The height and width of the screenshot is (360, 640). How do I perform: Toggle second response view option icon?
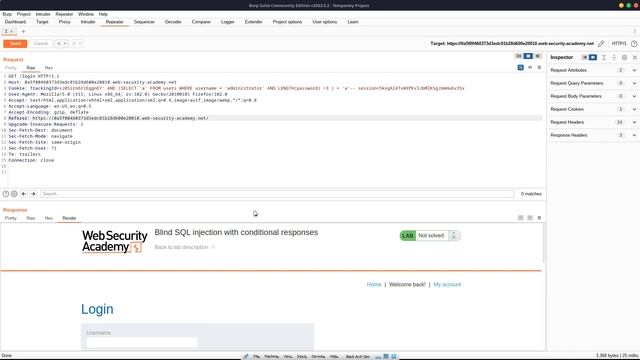coord(530,218)
